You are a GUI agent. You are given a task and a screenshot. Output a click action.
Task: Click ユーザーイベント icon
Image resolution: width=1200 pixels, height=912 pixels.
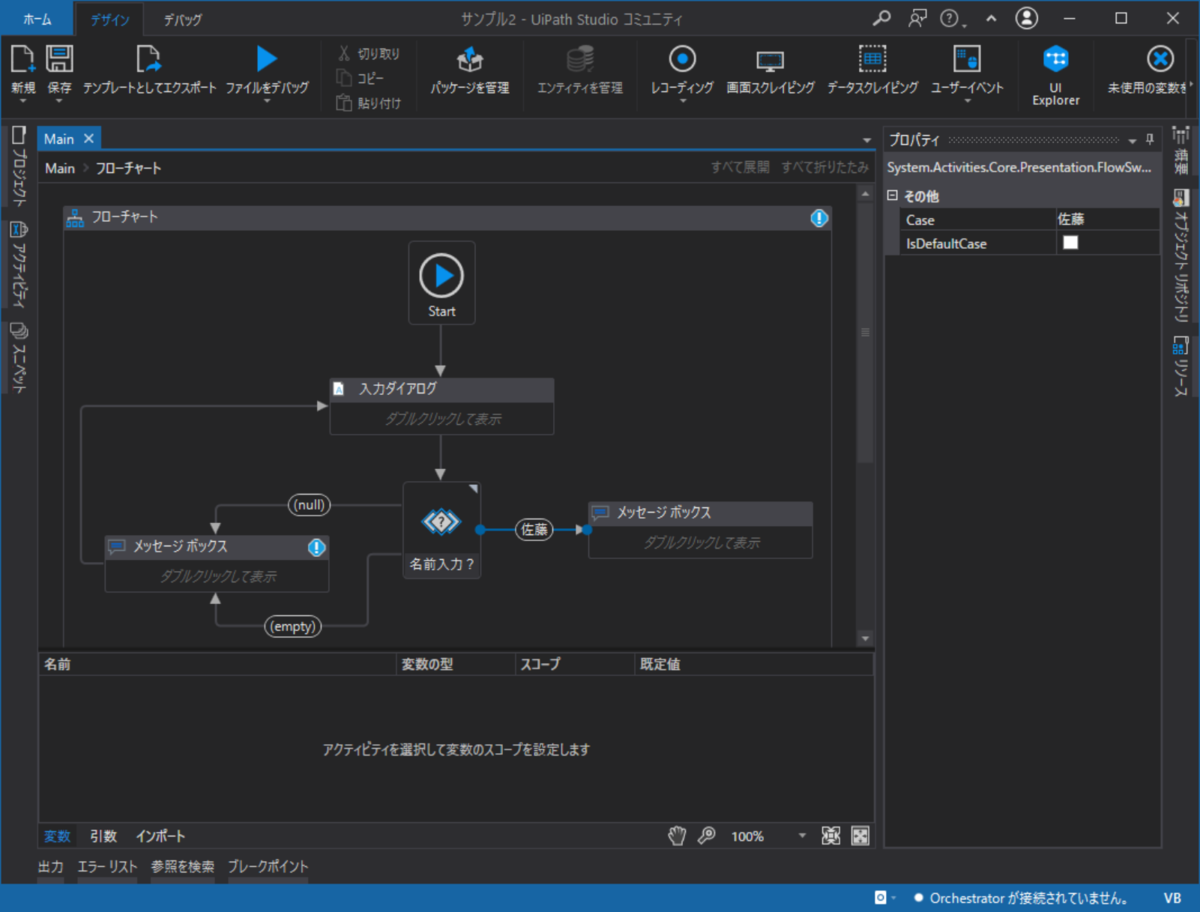(967, 59)
